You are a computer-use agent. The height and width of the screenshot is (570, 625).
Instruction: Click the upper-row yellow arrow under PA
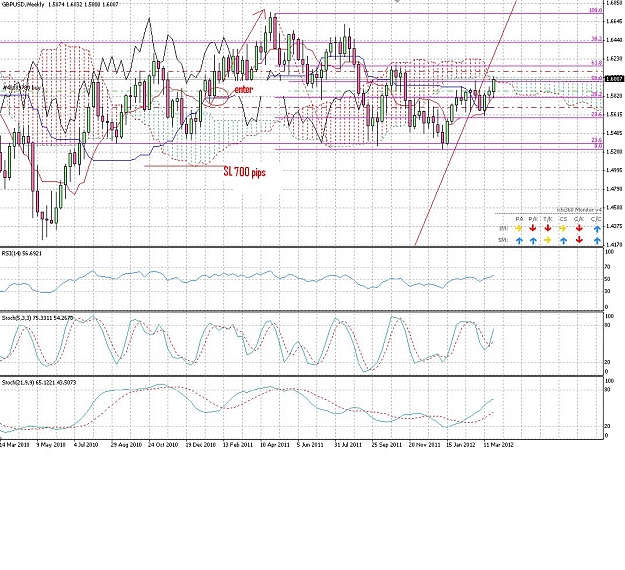tap(519, 228)
